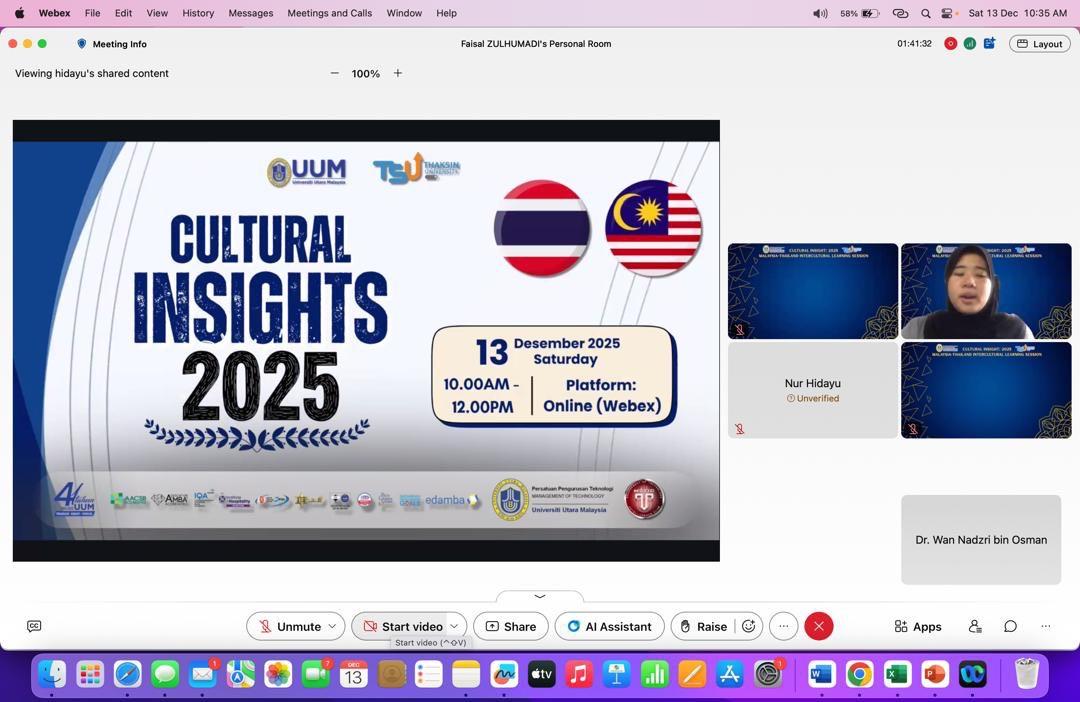1080x702 pixels.
Task: Open the chat panel icon
Action: point(1010,626)
